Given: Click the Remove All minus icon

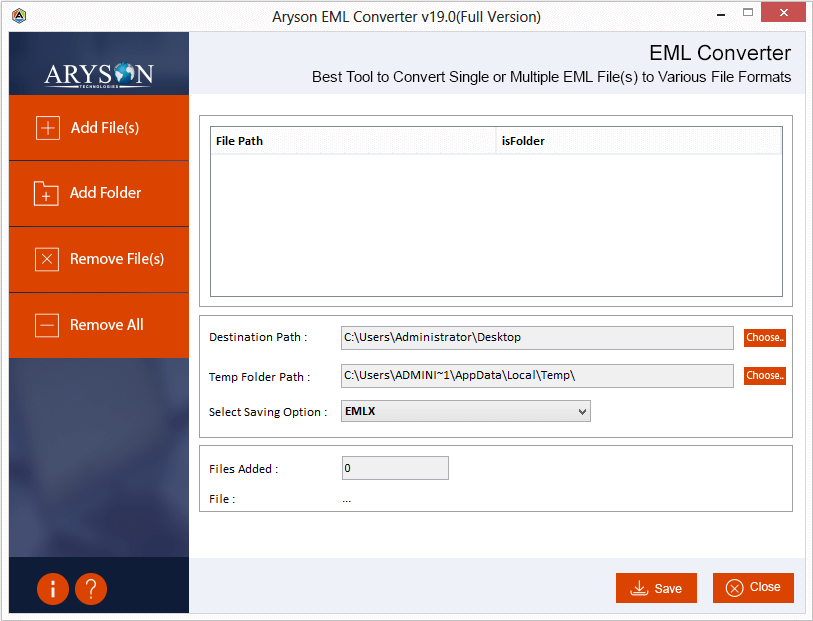Looking at the screenshot, I should [x=47, y=325].
